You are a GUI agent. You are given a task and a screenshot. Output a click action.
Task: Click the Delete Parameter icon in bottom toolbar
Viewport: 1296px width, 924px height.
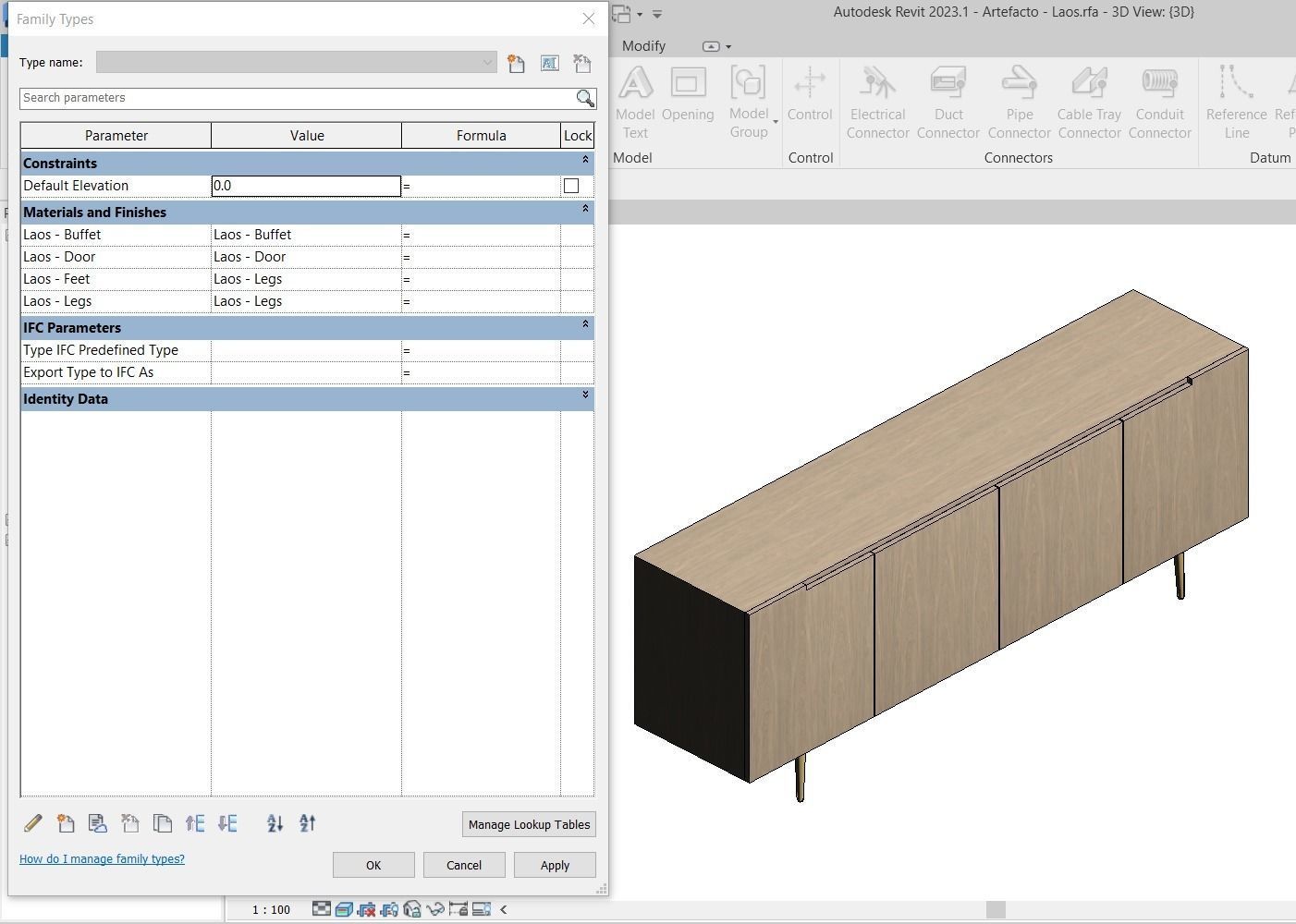(x=129, y=822)
